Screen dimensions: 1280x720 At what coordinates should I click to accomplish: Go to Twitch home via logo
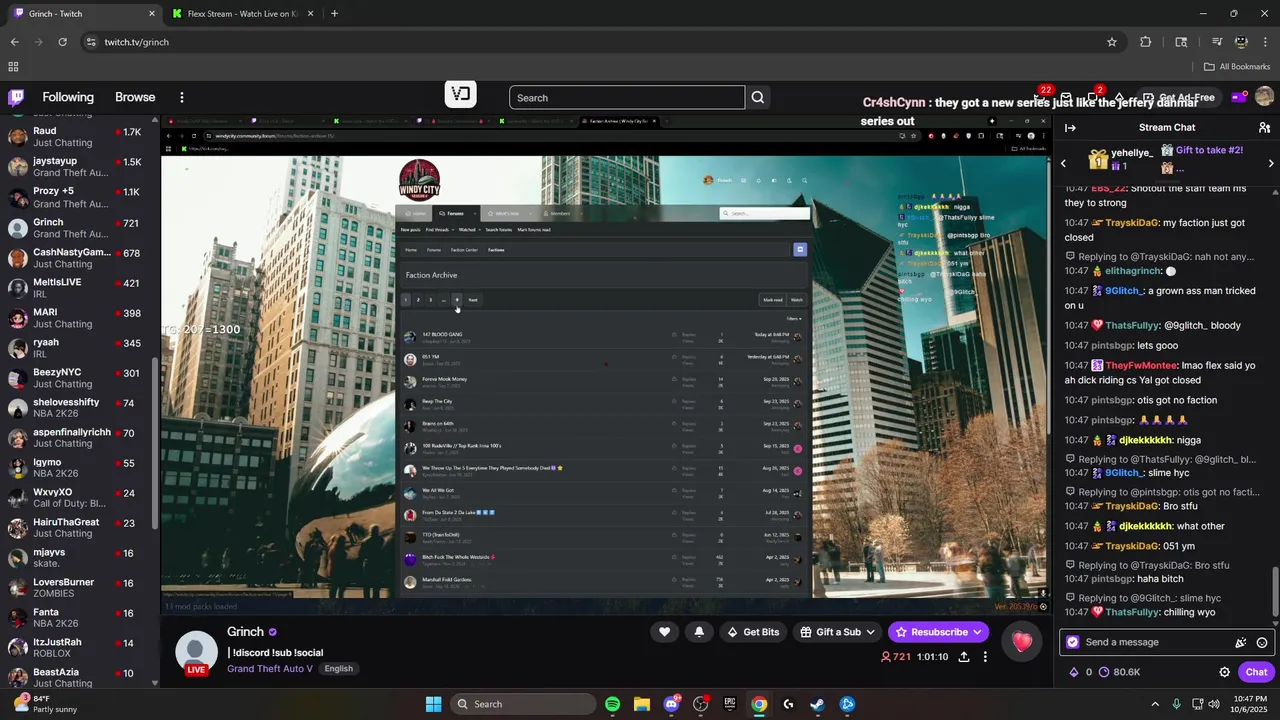pyautogui.click(x=16, y=97)
